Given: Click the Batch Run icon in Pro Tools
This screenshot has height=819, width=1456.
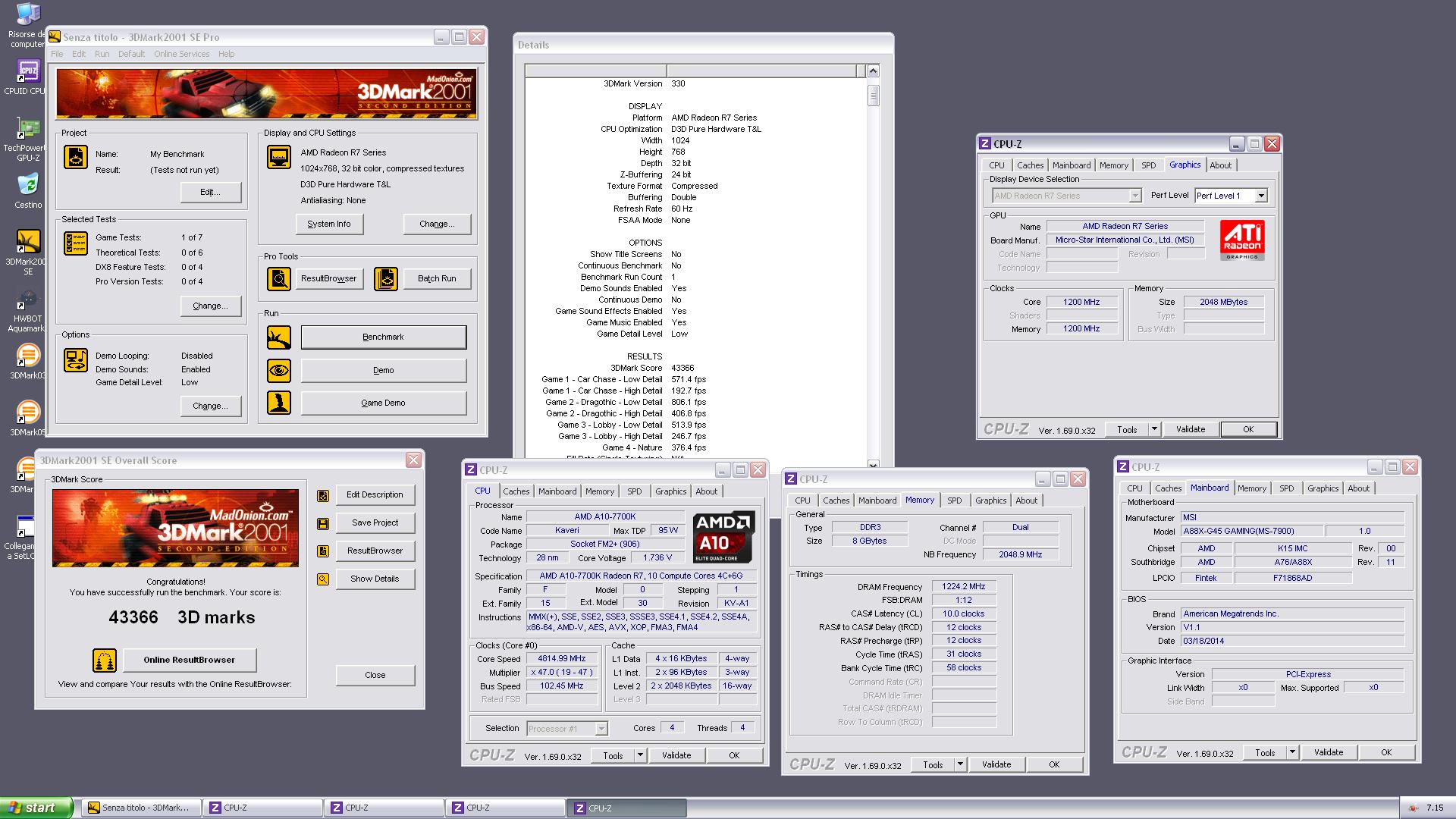Looking at the screenshot, I should point(386,279).
